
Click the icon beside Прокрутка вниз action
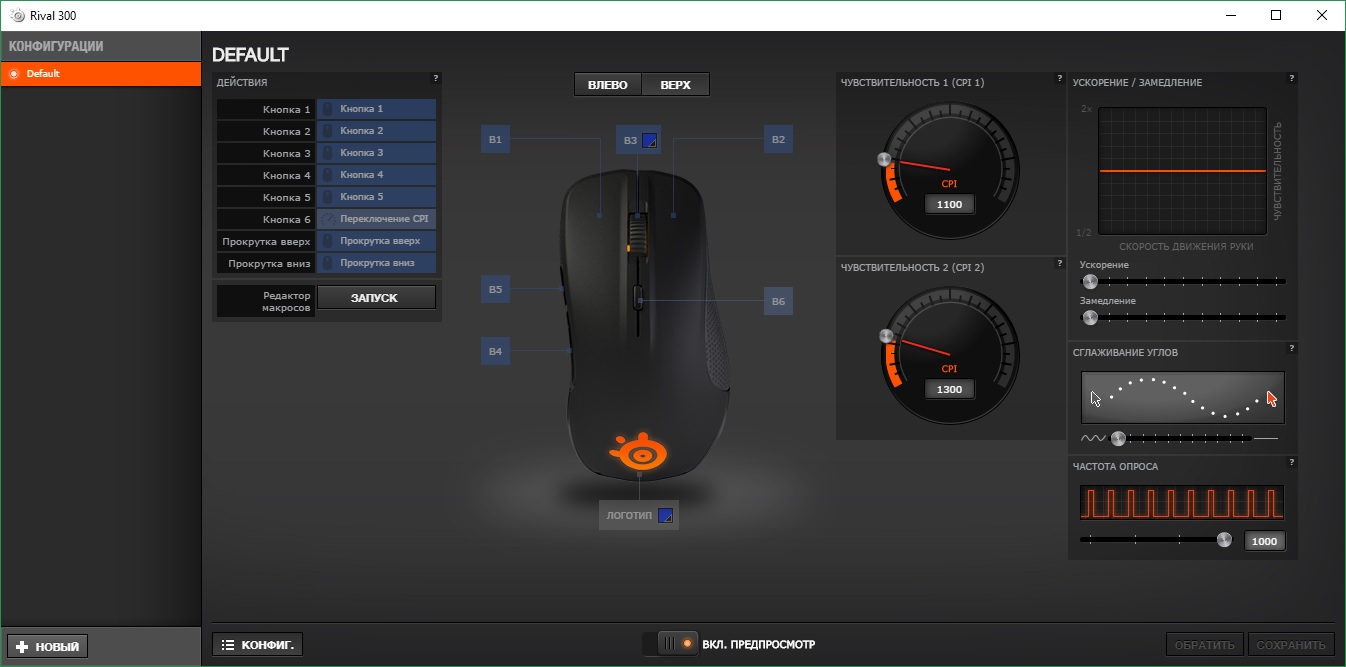pos(326,263)
